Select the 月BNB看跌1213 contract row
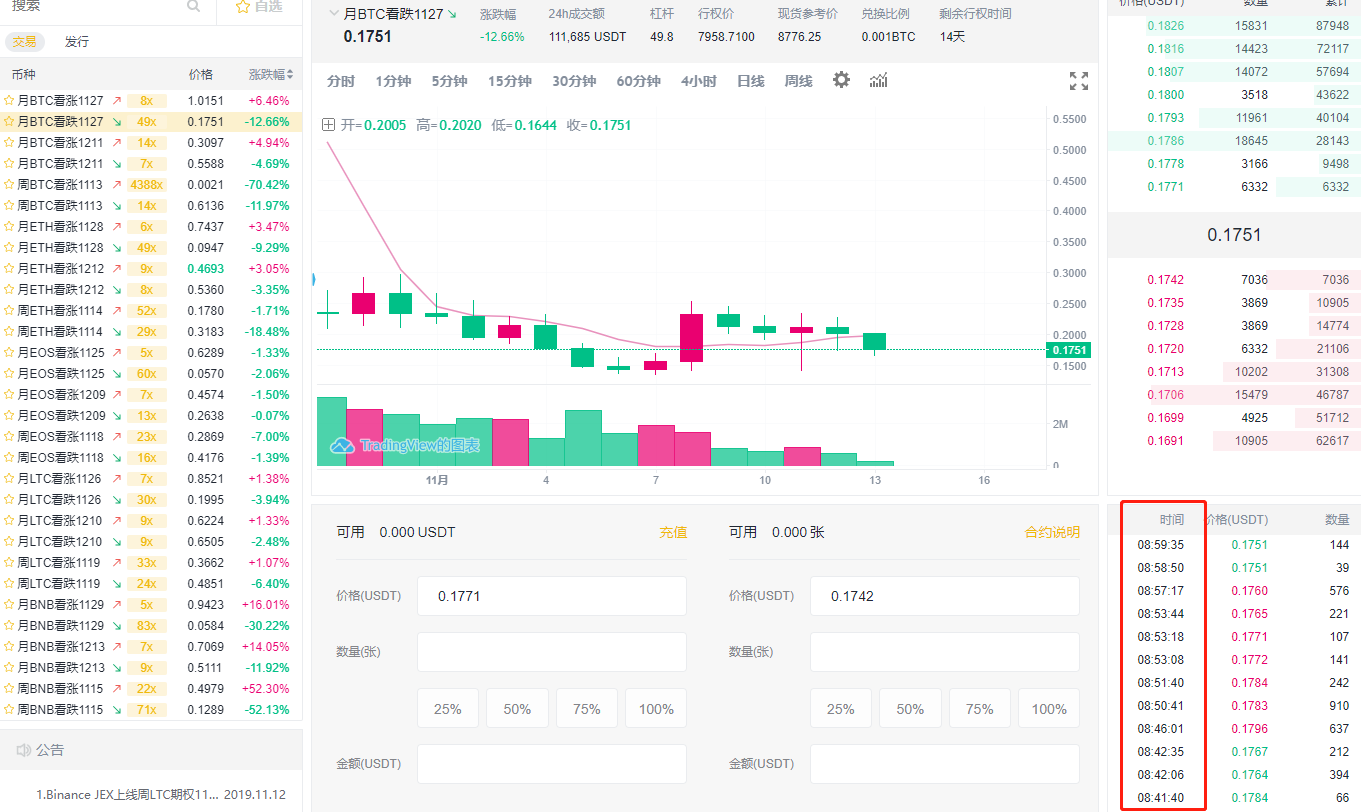 coord(151,668)
